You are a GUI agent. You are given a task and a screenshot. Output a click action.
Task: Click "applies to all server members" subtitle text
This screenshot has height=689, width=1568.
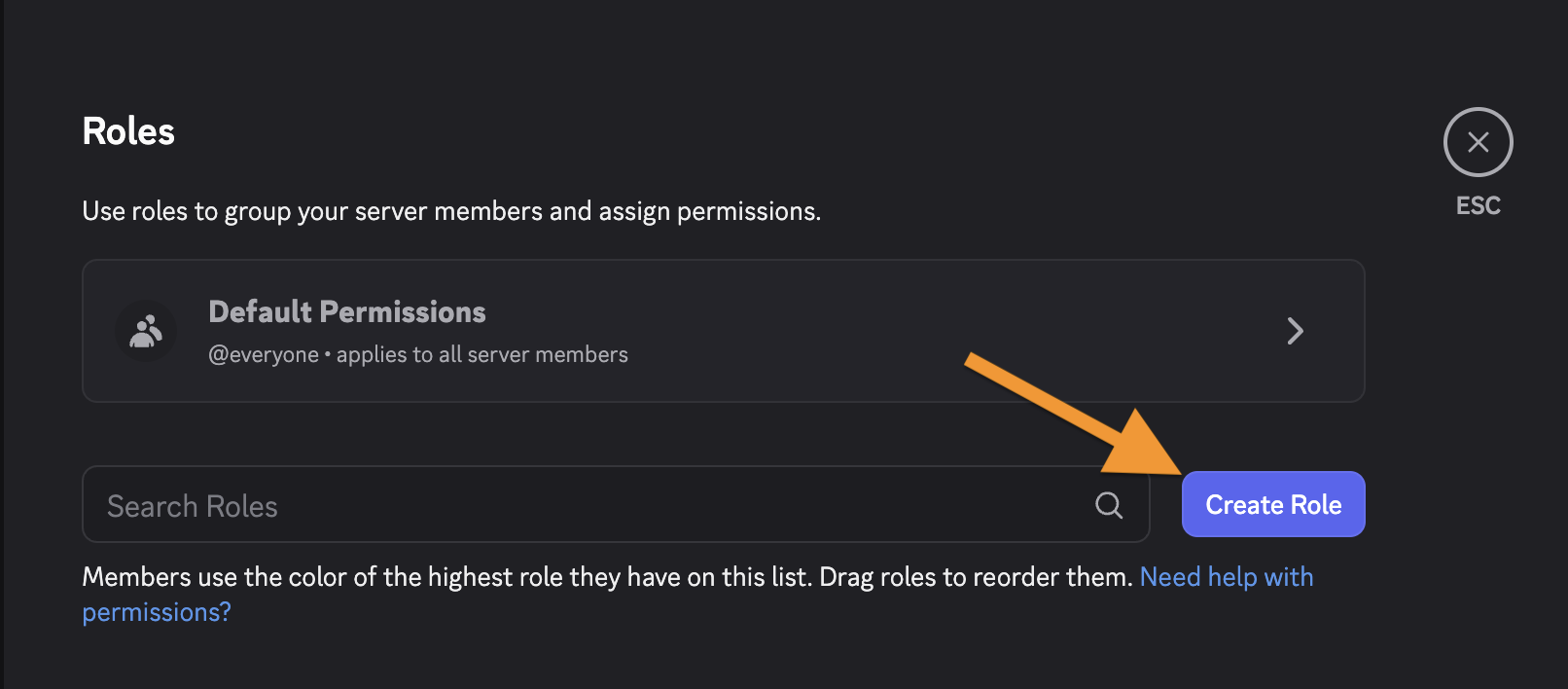point(482,354)
